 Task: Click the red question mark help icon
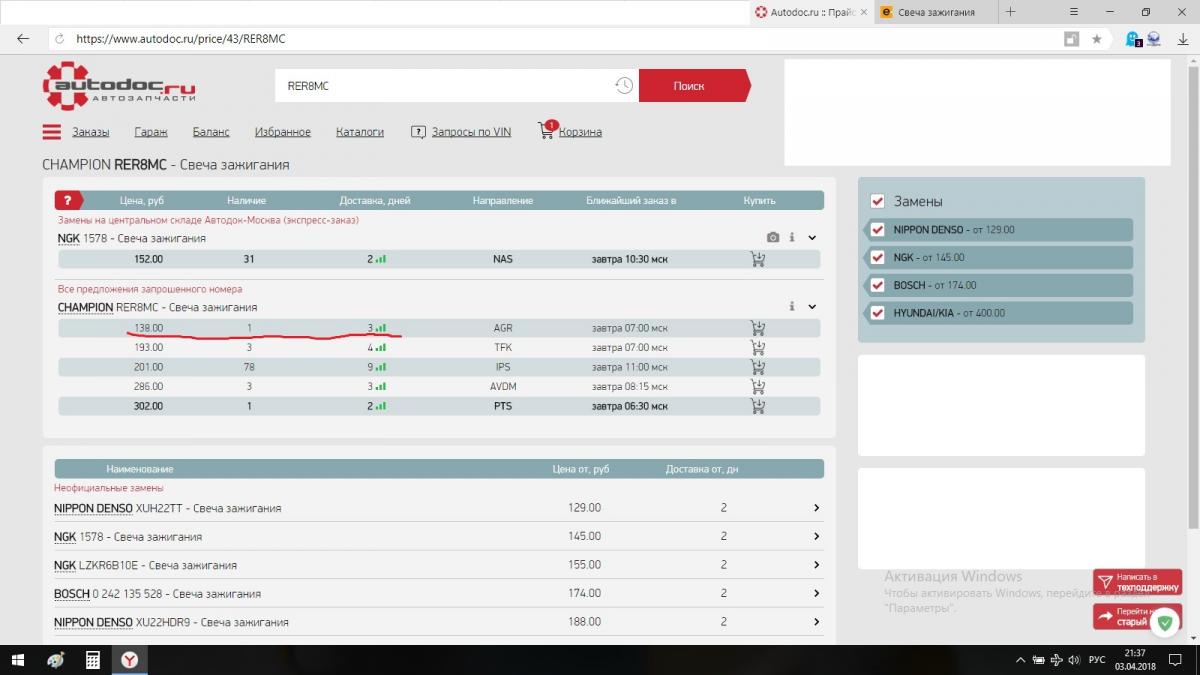pyautogui.click(x=68, y=200)
